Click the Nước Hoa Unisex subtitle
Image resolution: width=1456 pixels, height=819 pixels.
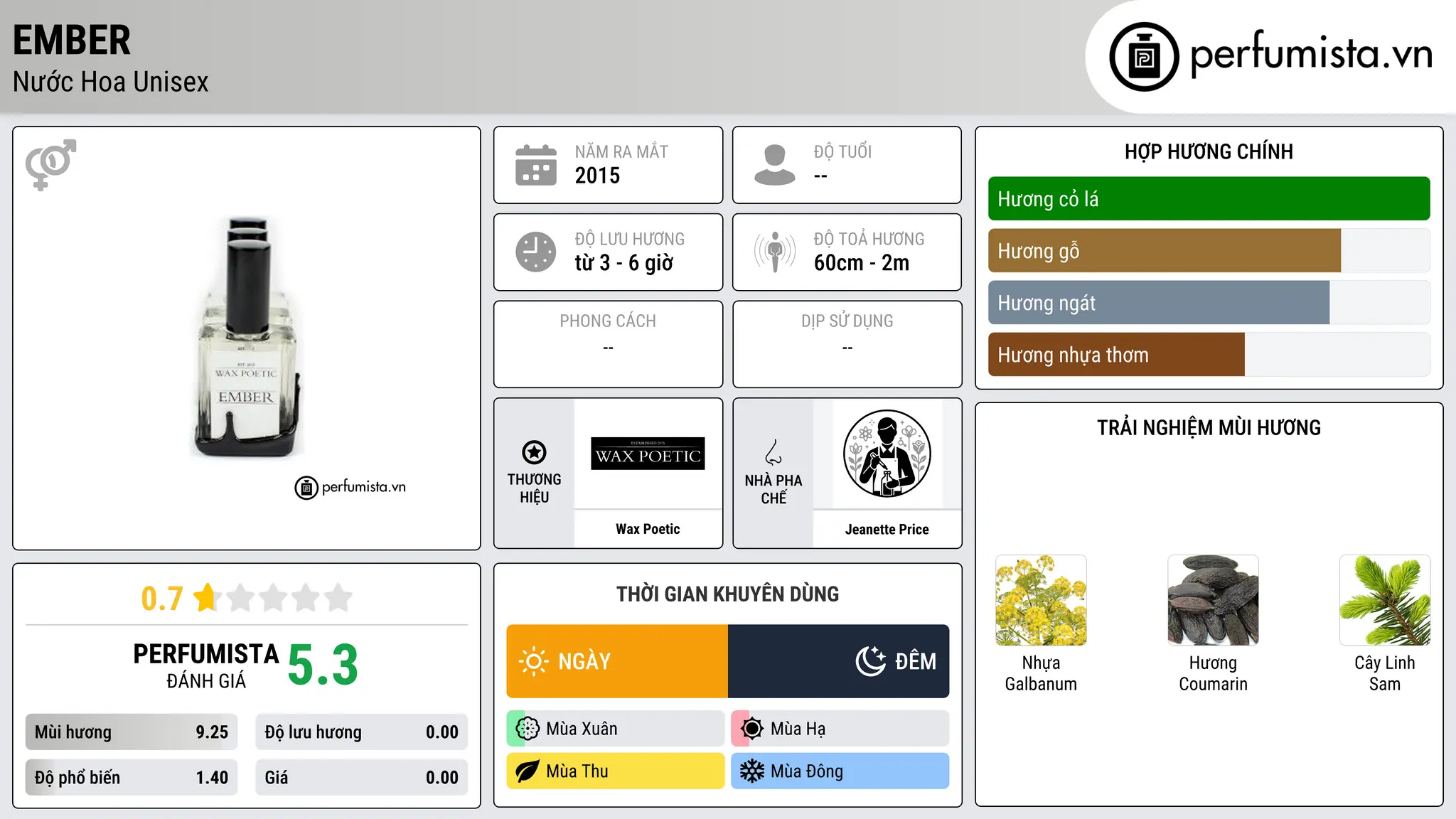(x=111, y=82)
